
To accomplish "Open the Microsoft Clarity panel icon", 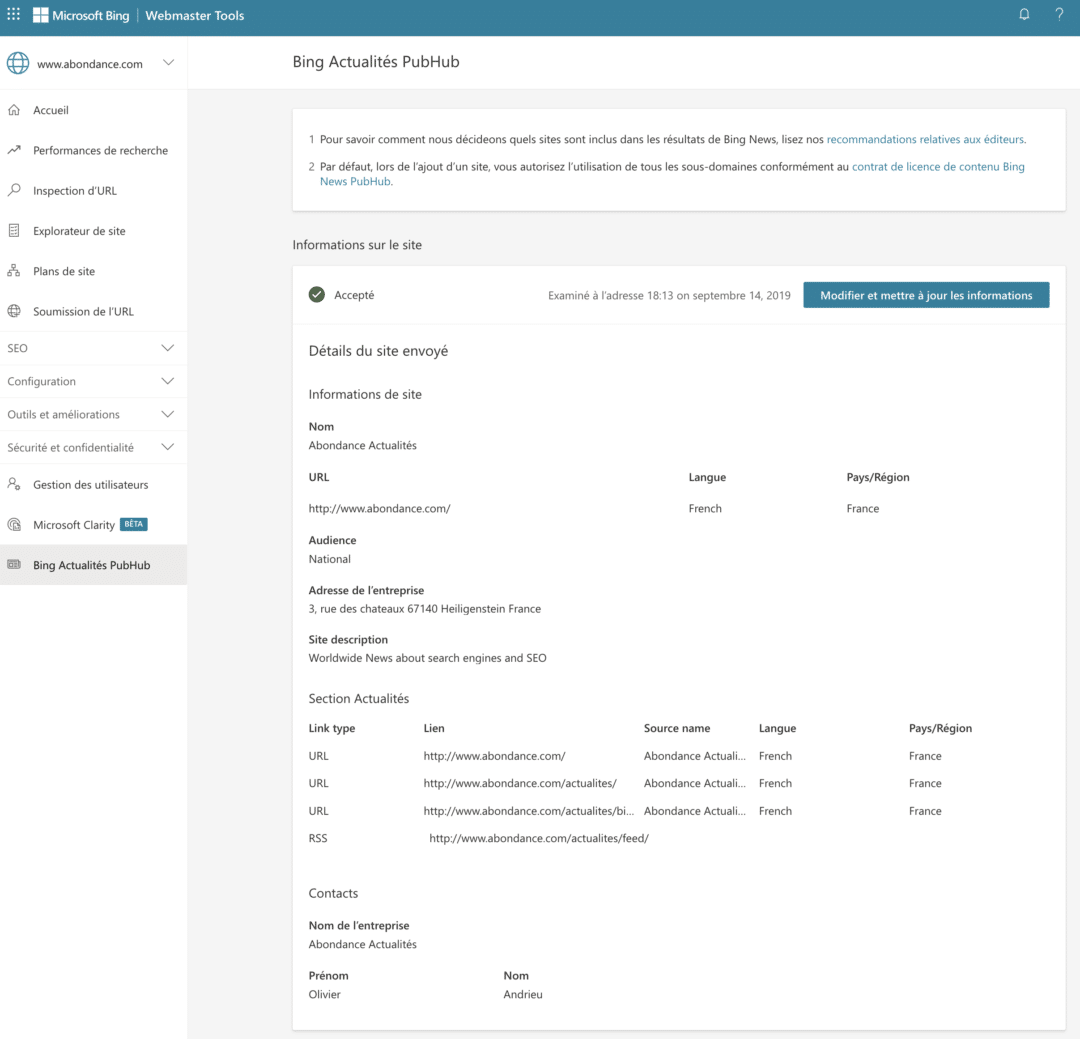I will point(16,524).
